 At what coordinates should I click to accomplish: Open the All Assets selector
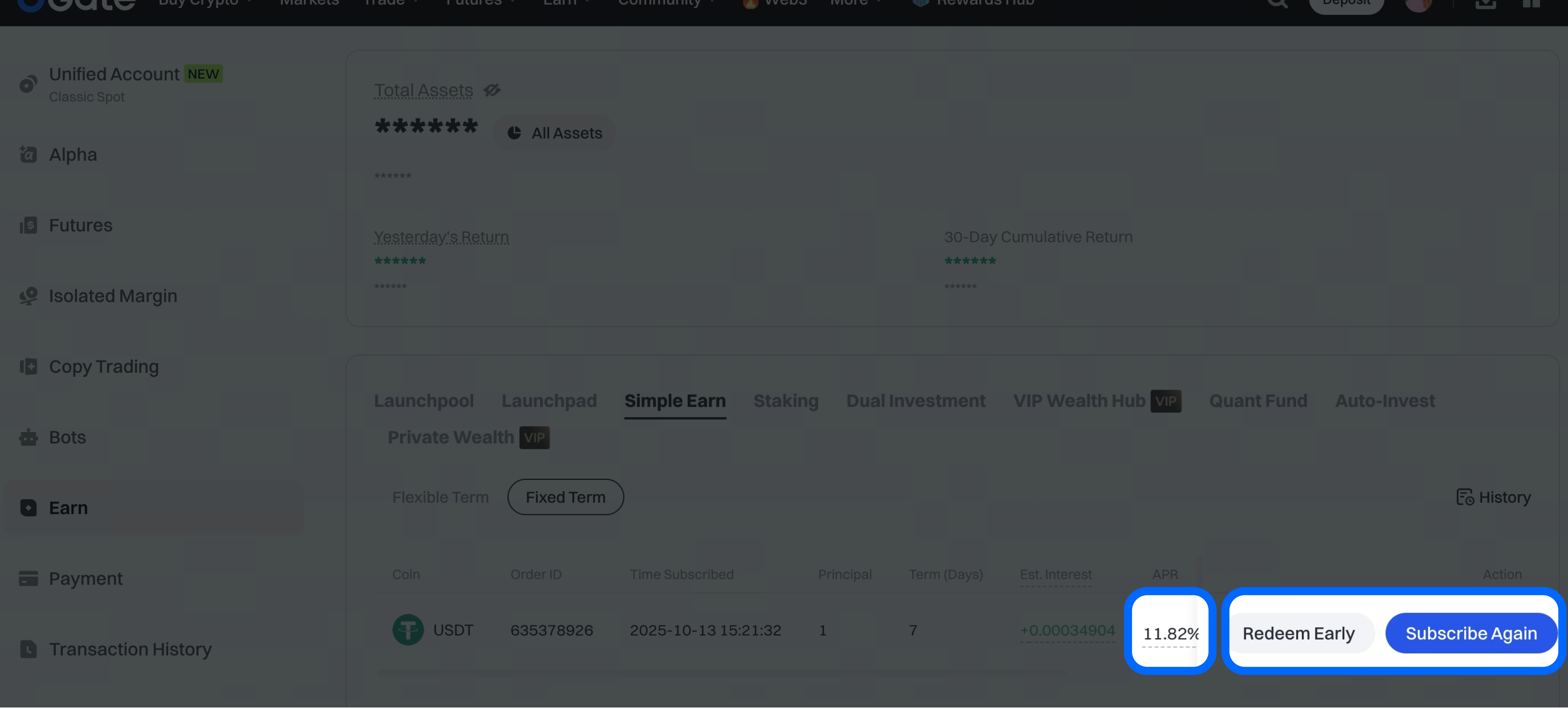pyautogui.click(x=555, y=133)
